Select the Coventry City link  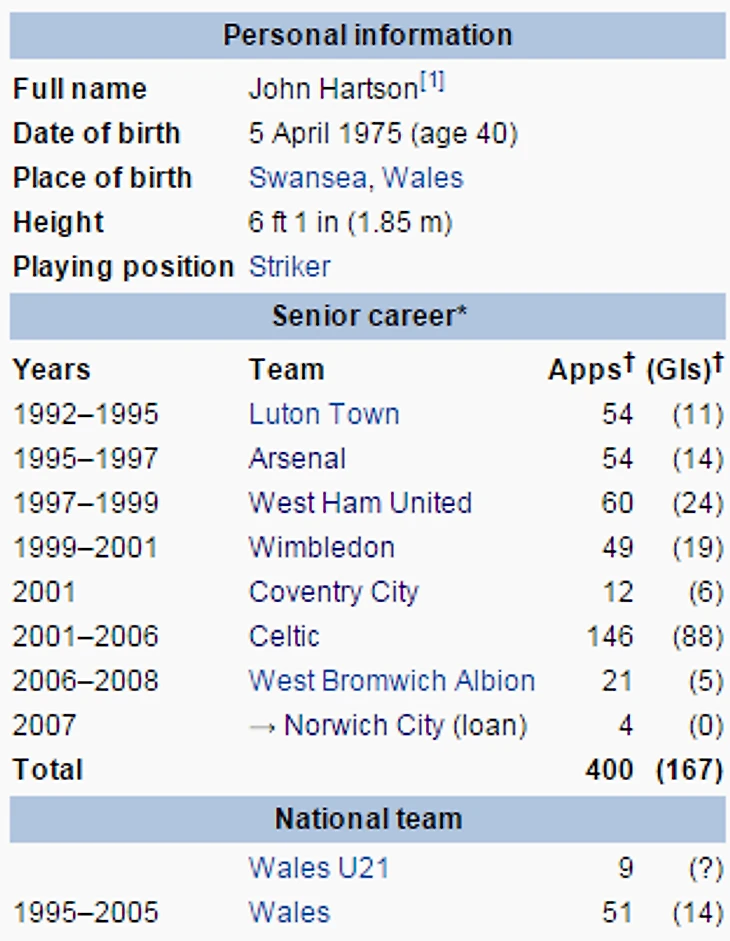333,592
